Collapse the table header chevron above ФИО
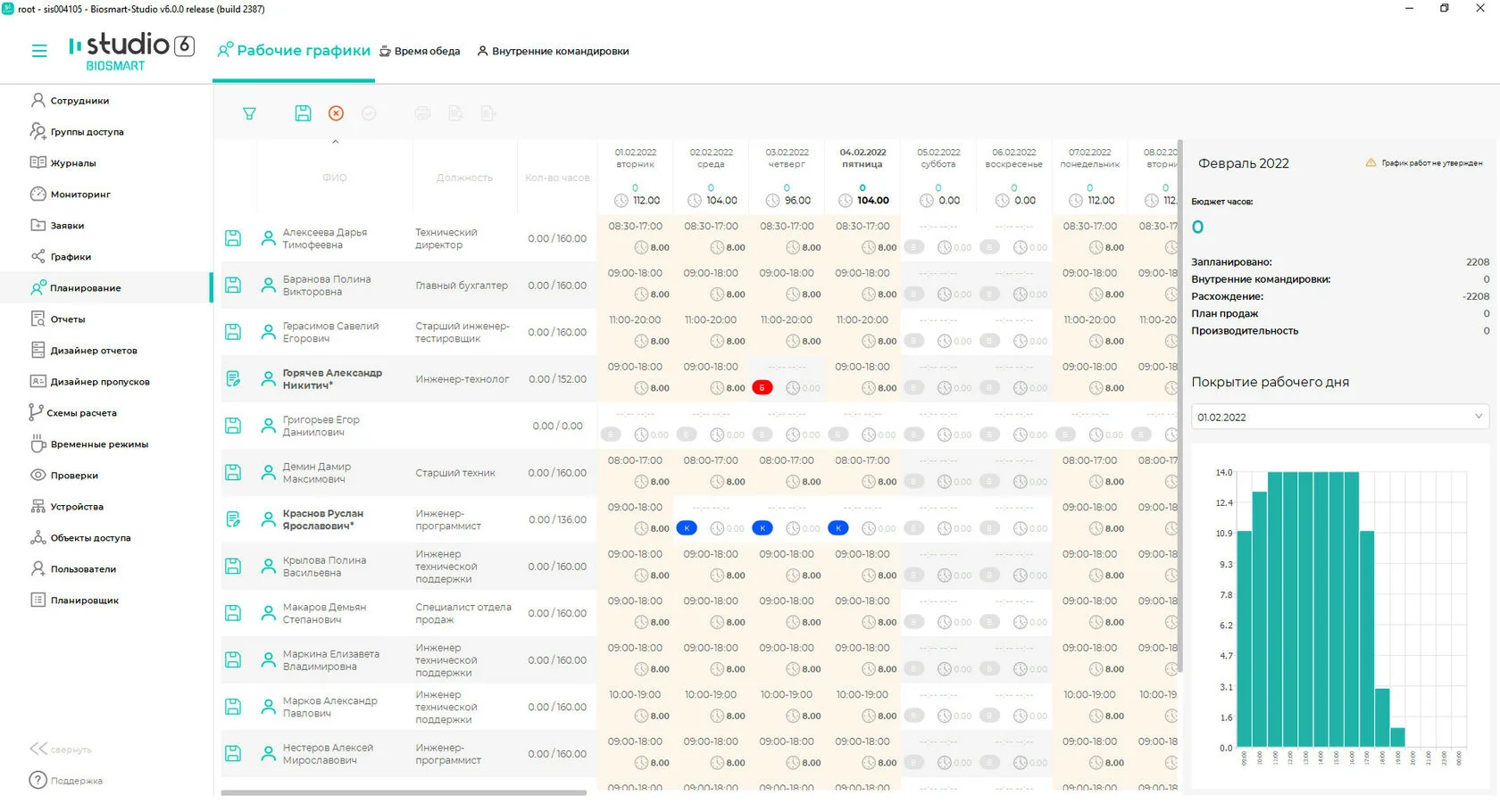The image size is (1500, 812). pos(336,142)
